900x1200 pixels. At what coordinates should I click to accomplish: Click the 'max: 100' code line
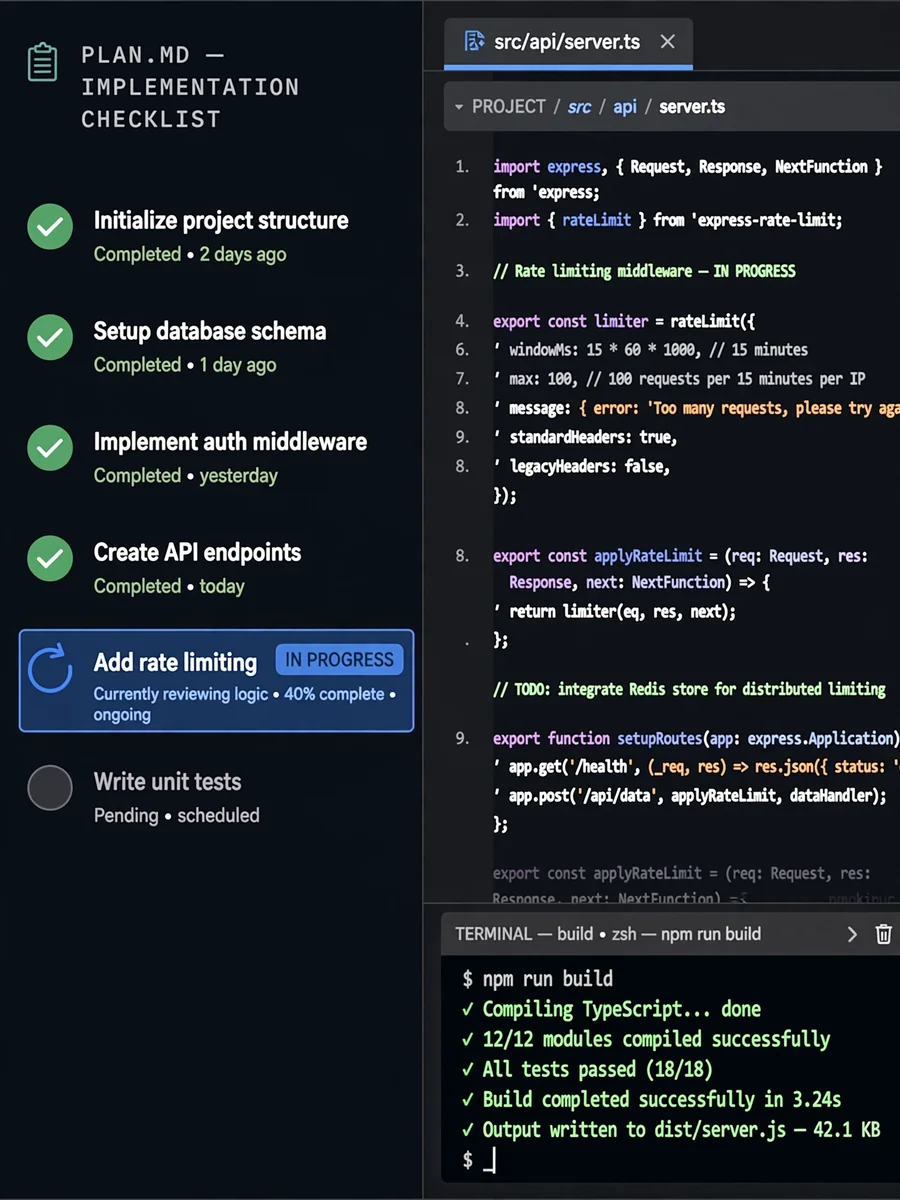click(x=679, y=379)
